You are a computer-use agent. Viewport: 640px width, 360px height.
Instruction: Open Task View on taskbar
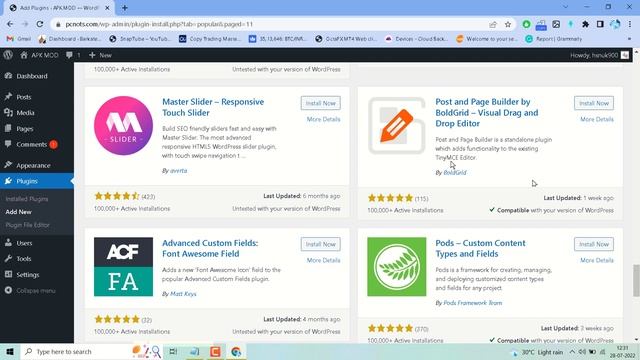click(173, 351)
